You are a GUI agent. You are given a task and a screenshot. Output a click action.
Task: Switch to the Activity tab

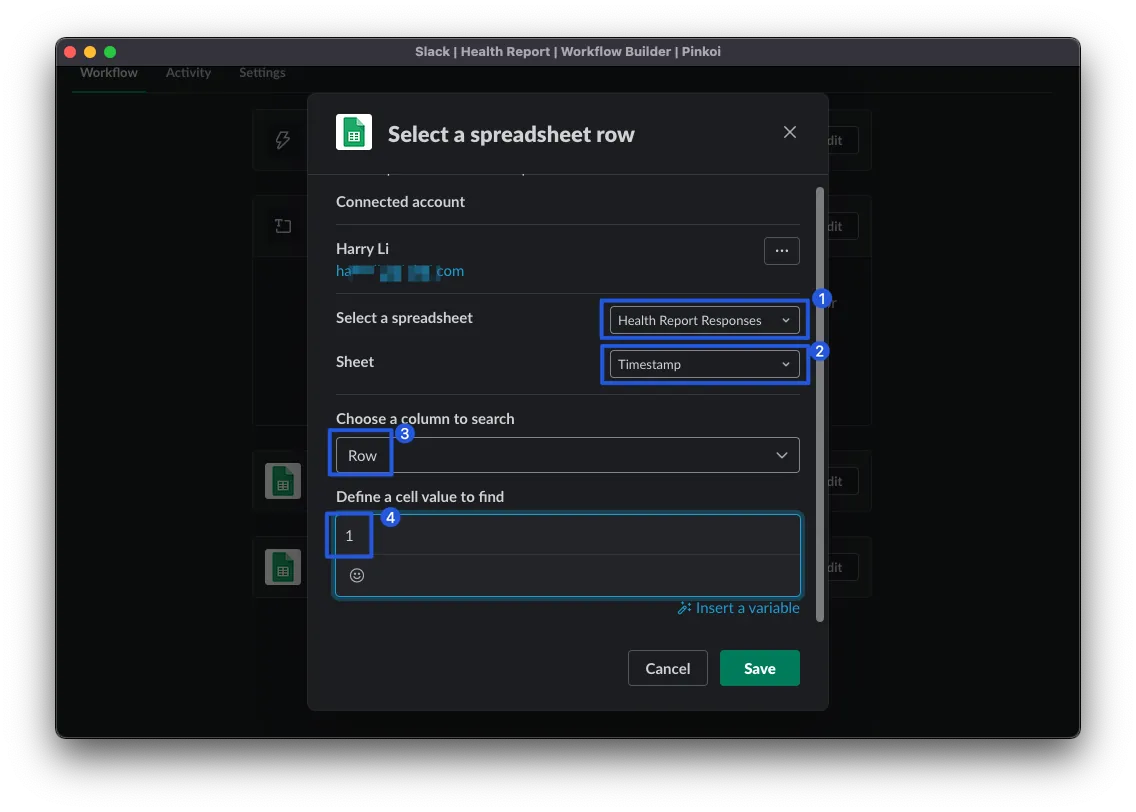188,73
